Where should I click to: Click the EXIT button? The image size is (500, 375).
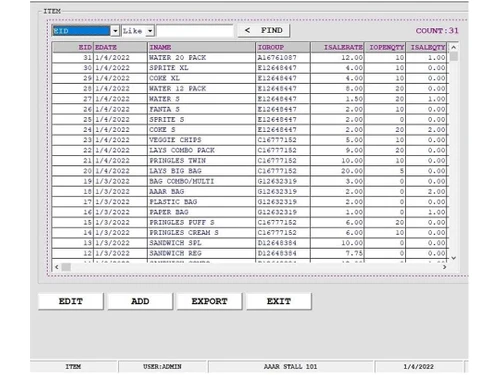pyautogui.click(x=279, y=301)
